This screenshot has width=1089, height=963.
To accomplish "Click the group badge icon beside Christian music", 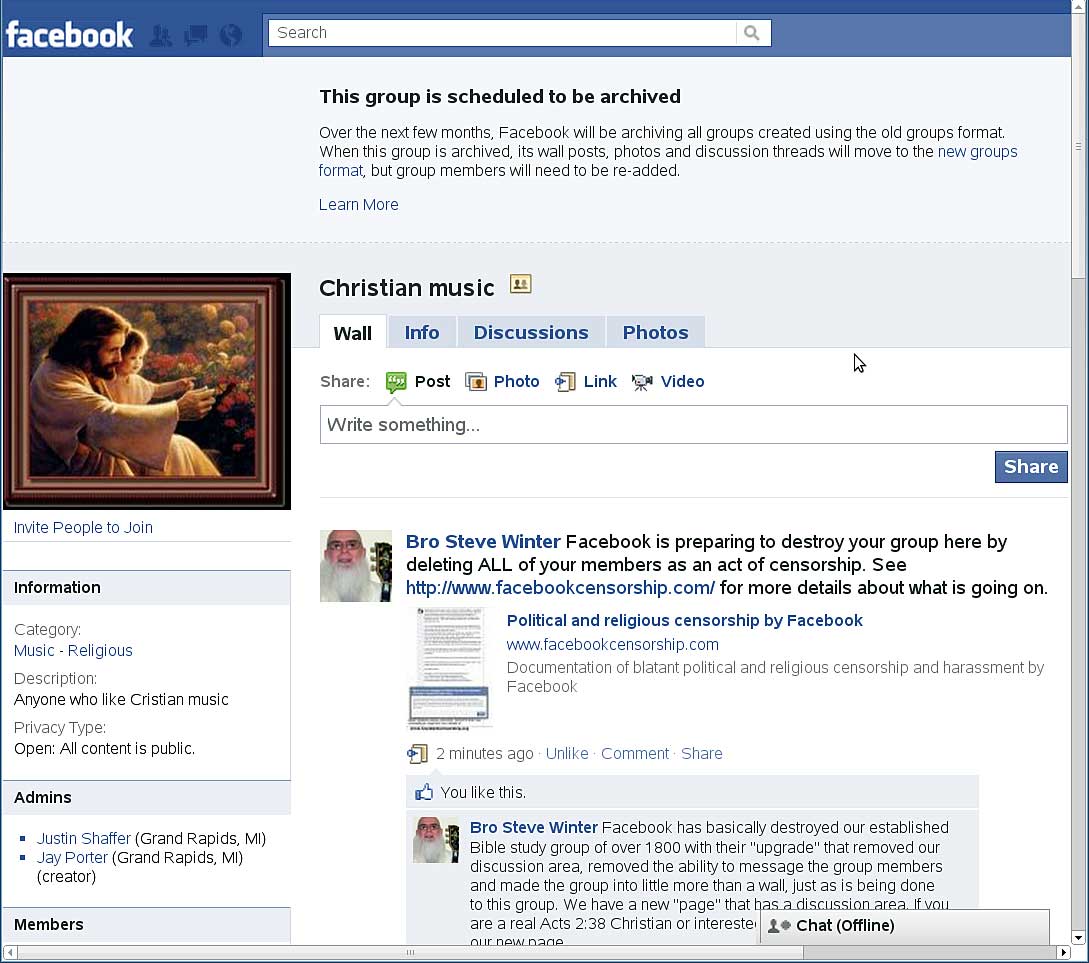I will 521,284.
